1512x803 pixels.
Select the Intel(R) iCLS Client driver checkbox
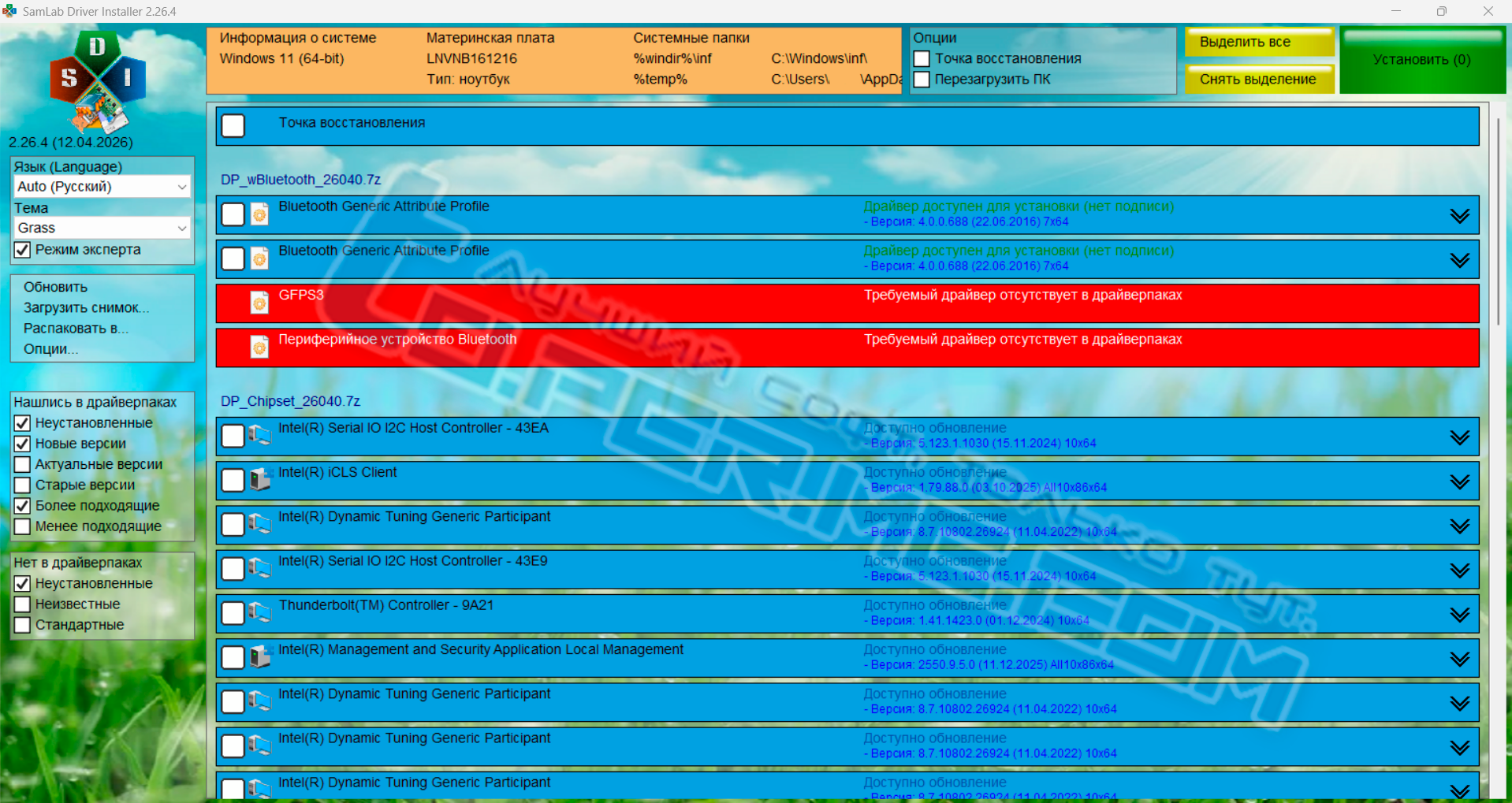click(x=233, y=480)
